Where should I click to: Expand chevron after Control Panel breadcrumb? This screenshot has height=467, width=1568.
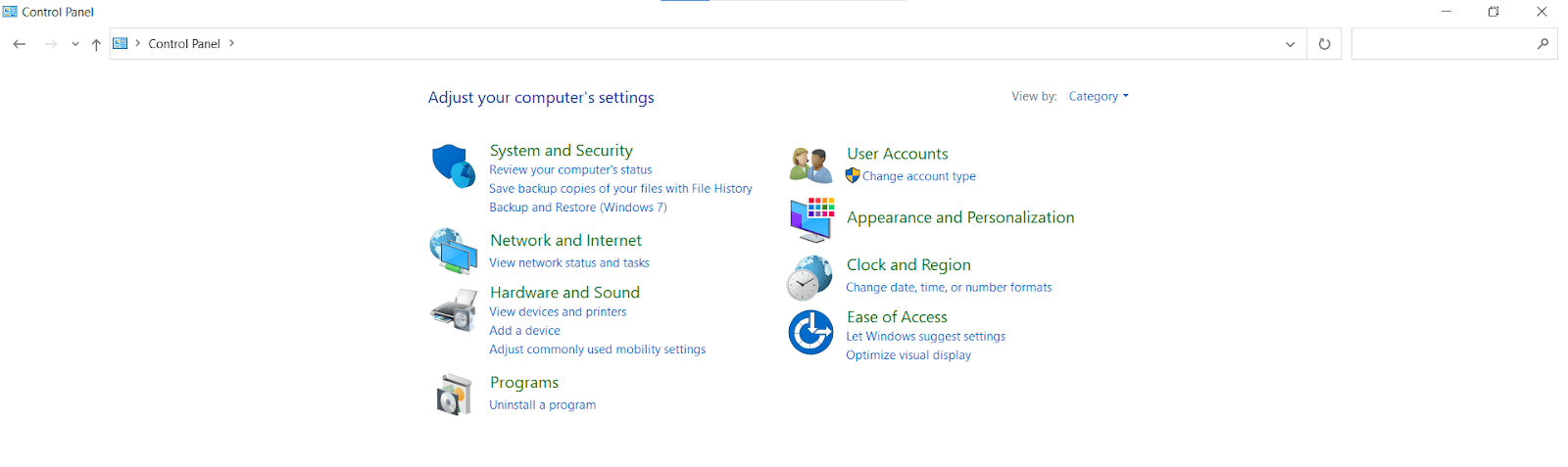point(232,43)
